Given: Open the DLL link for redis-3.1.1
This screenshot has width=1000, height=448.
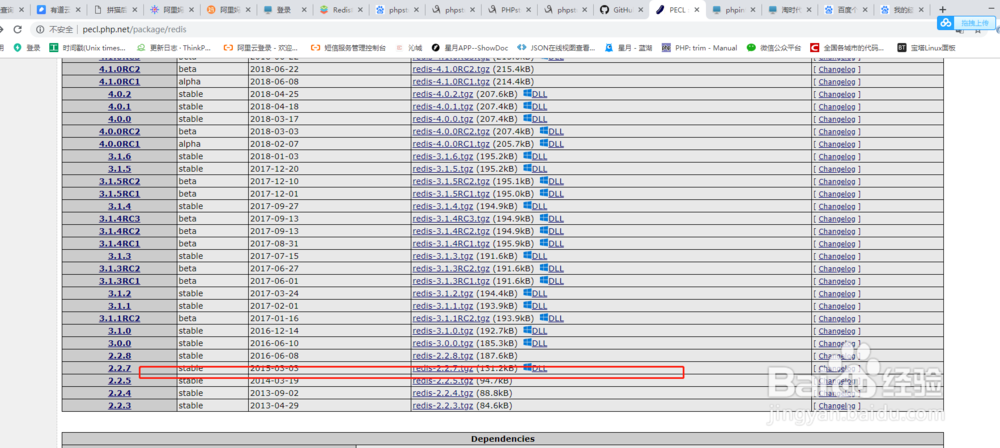Looking at the screenshot, I should pos(540,306).
